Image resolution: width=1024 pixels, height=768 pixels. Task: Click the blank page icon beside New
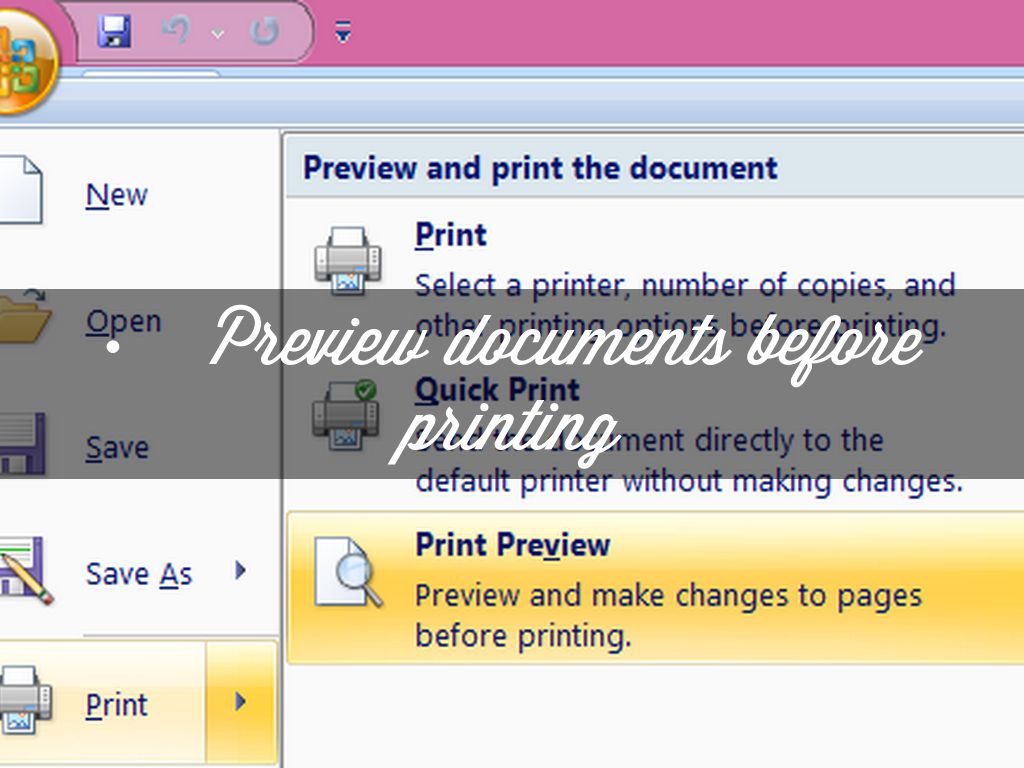tap(22, 192)
